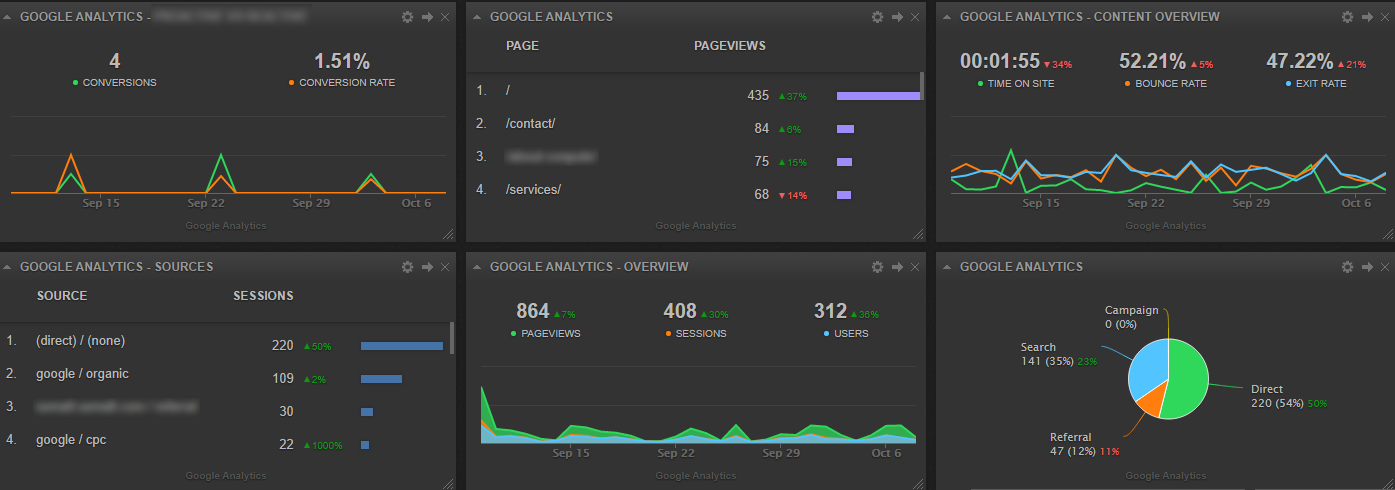Open settings gear of Conversions widget
This screenshot has width=1395, height=490.
click(x=407, y=17)
